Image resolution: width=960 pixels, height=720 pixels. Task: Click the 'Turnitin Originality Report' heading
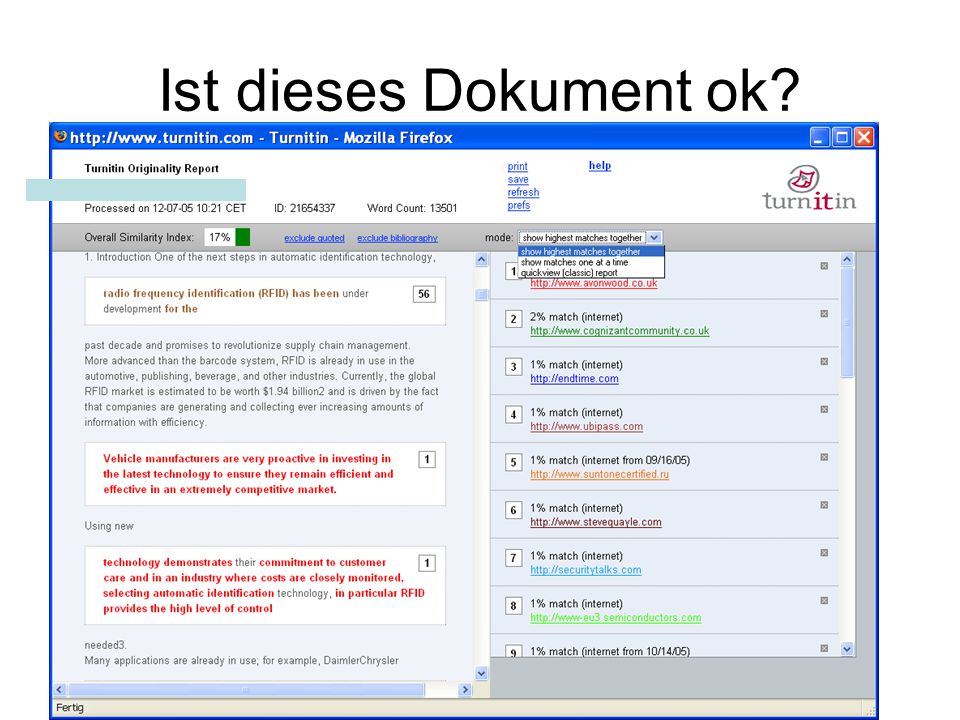point(151,168)
